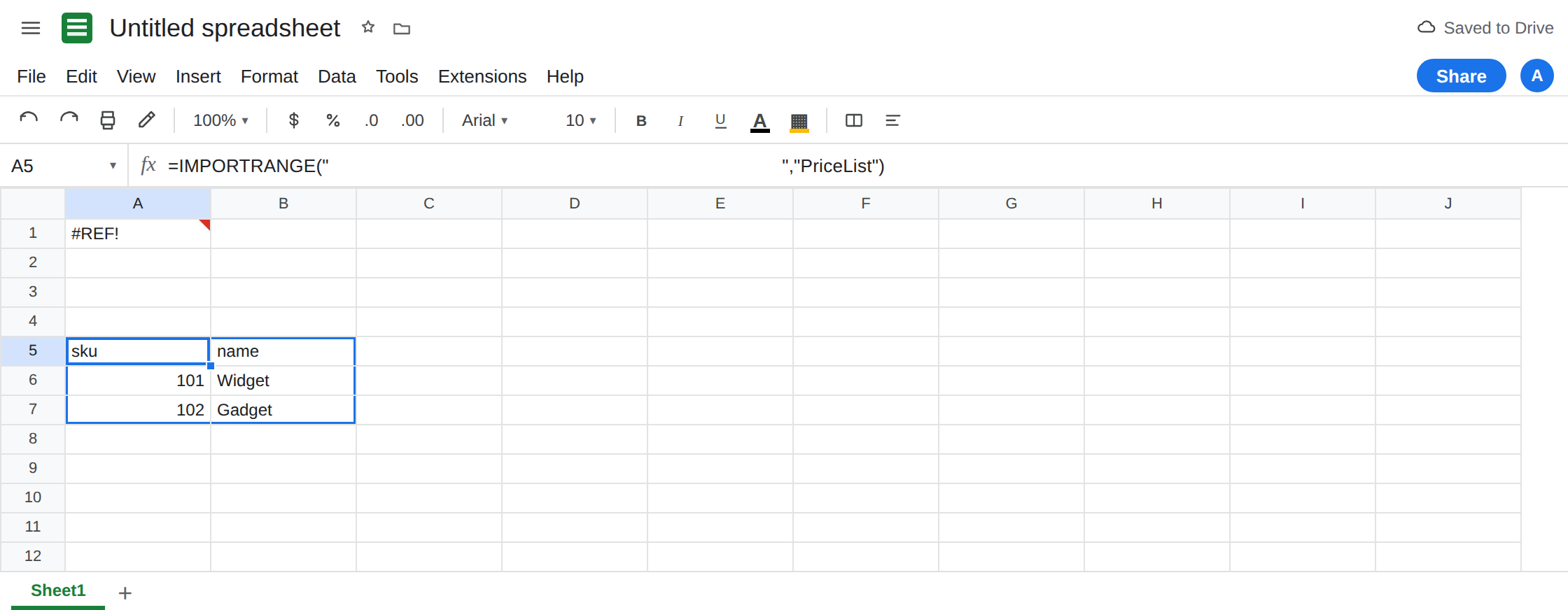Screen dimensions: 1568x610
Task: Click the Redo arrow
Action: click(x=69, y=120)
